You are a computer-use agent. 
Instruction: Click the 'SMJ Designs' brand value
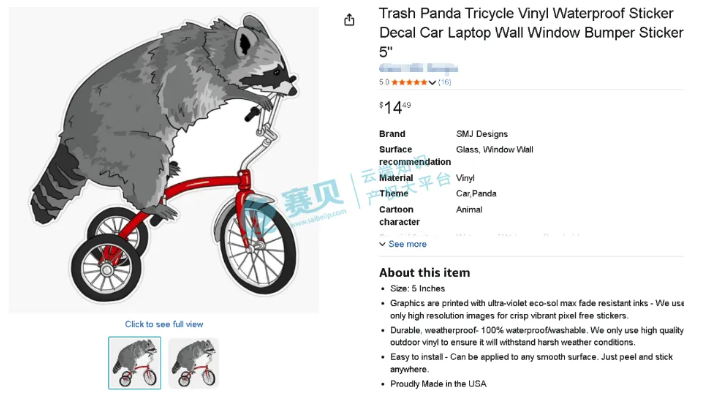pos(482,134)
